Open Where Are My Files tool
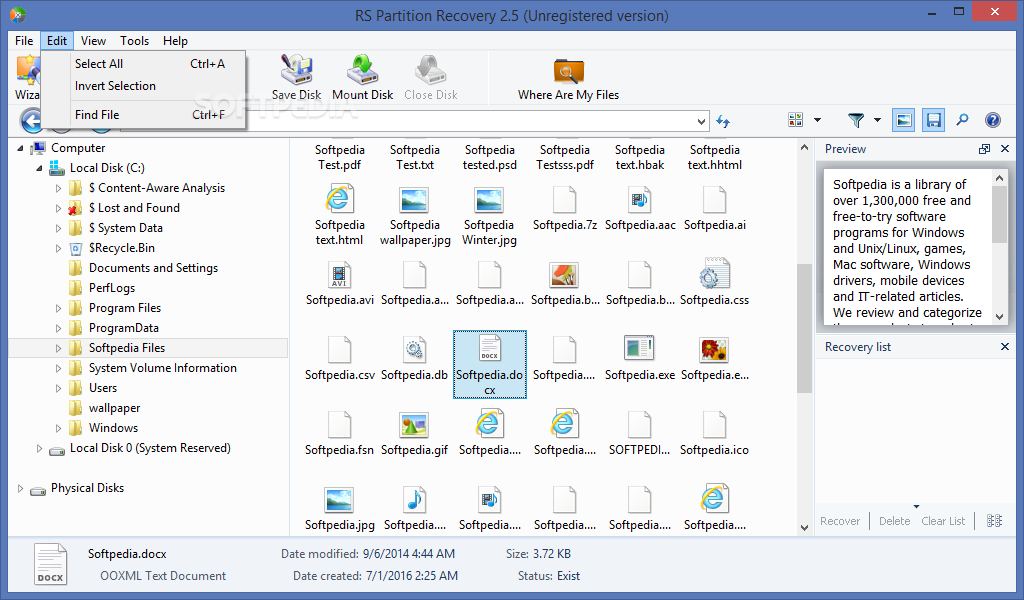Image resolution: width=1024 pixels, height=600 pixels. tap(568, 78)
